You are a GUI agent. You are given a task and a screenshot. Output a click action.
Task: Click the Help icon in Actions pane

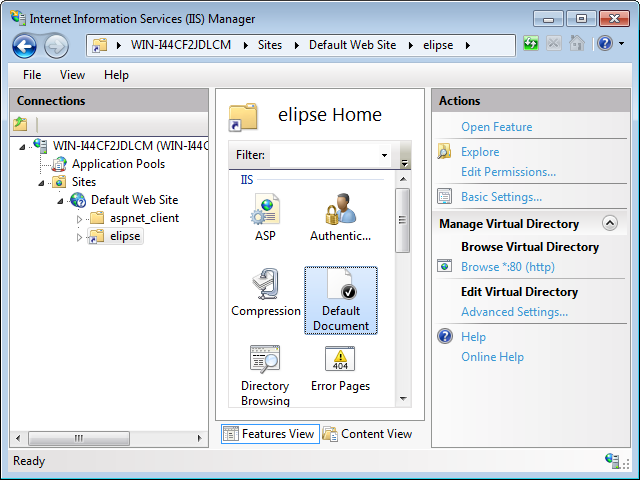pos(444,336)
